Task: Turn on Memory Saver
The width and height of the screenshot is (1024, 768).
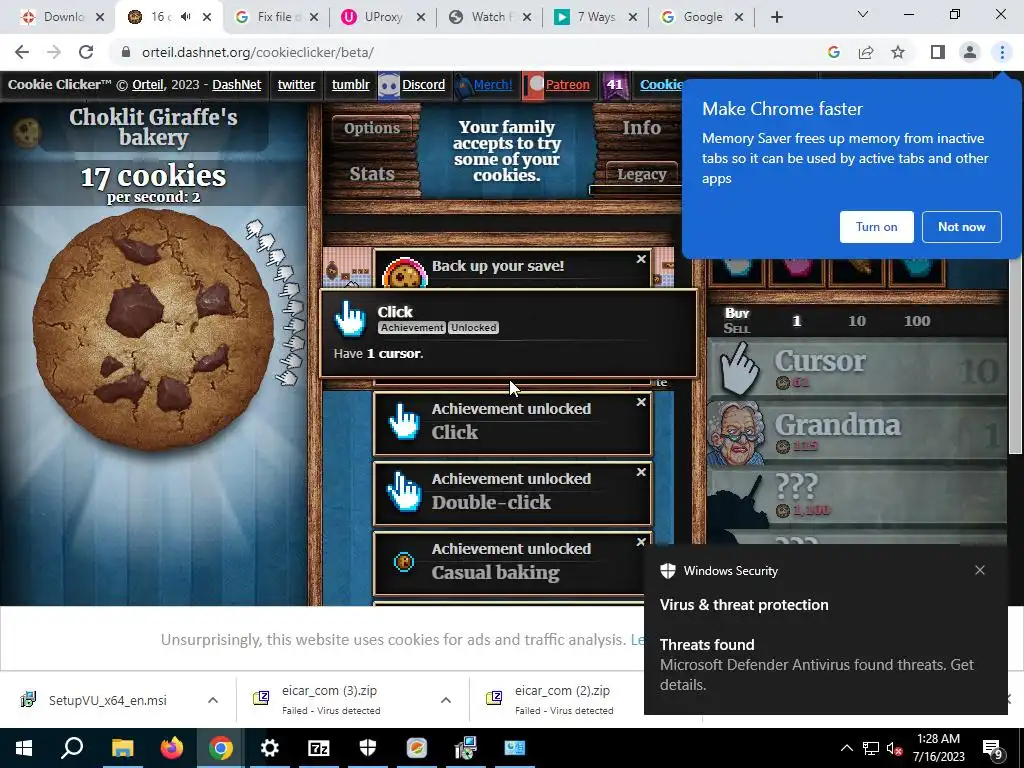Action: (x=876, y=227)
